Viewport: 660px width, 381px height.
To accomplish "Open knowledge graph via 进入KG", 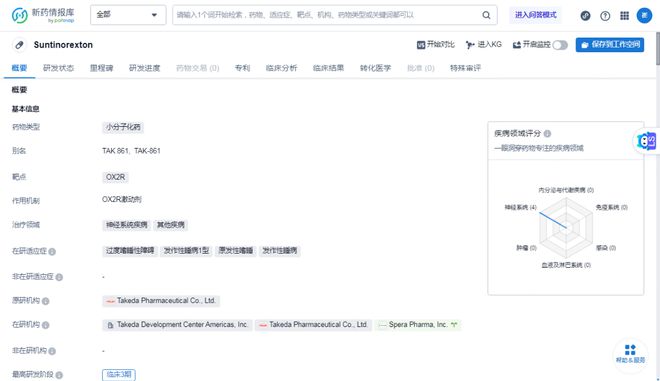I will [484, 45].
